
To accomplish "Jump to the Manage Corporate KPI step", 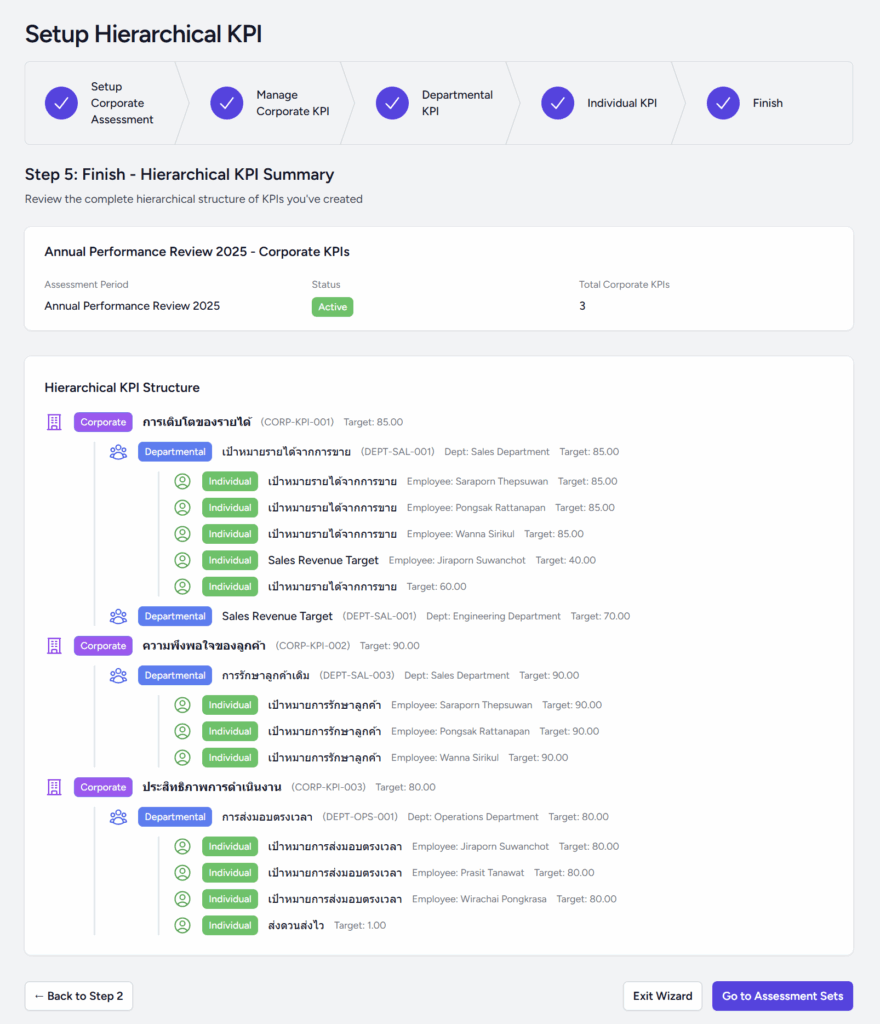I will click(227, 103).
